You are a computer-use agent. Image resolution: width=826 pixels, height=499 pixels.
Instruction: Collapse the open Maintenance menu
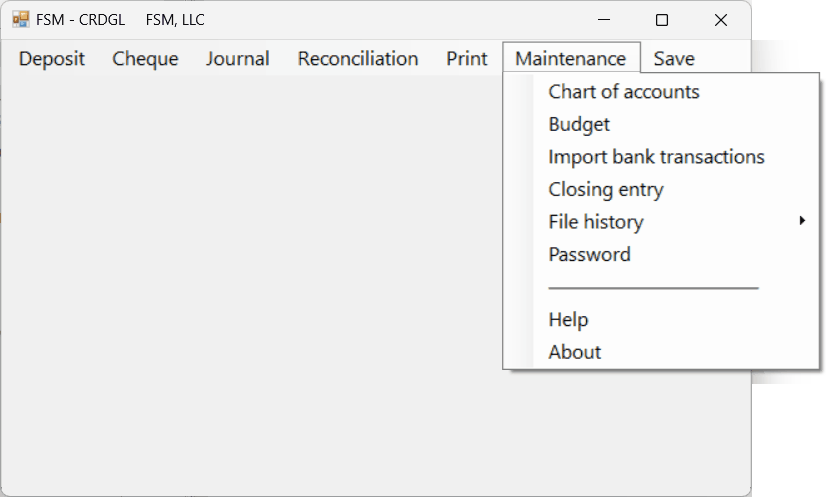571,58
